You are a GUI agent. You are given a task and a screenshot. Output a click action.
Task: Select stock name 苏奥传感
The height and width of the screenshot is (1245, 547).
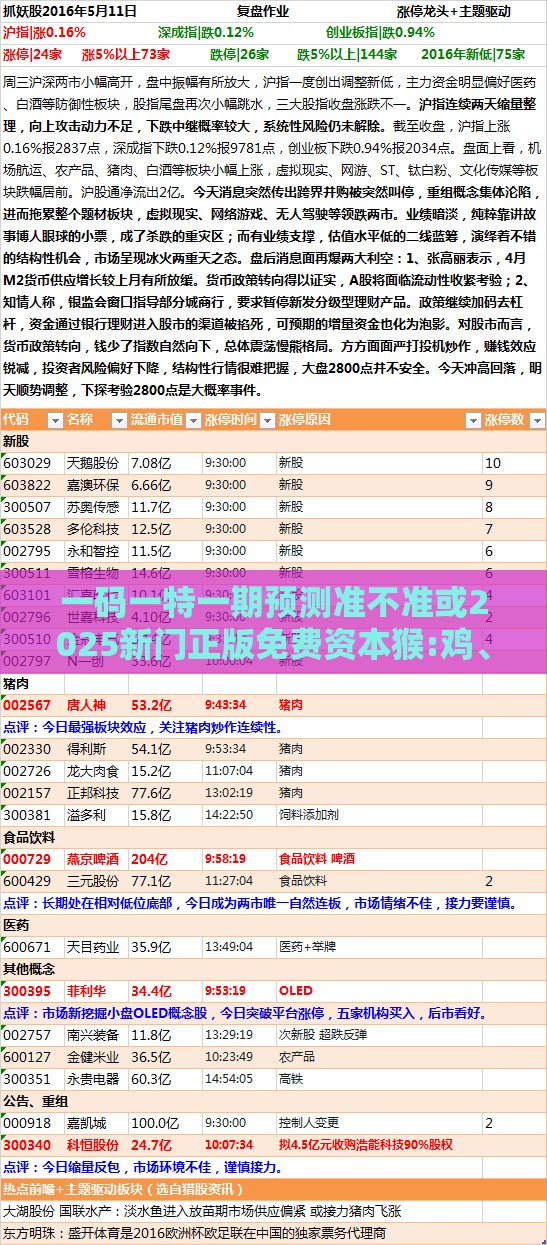[92, 506]
